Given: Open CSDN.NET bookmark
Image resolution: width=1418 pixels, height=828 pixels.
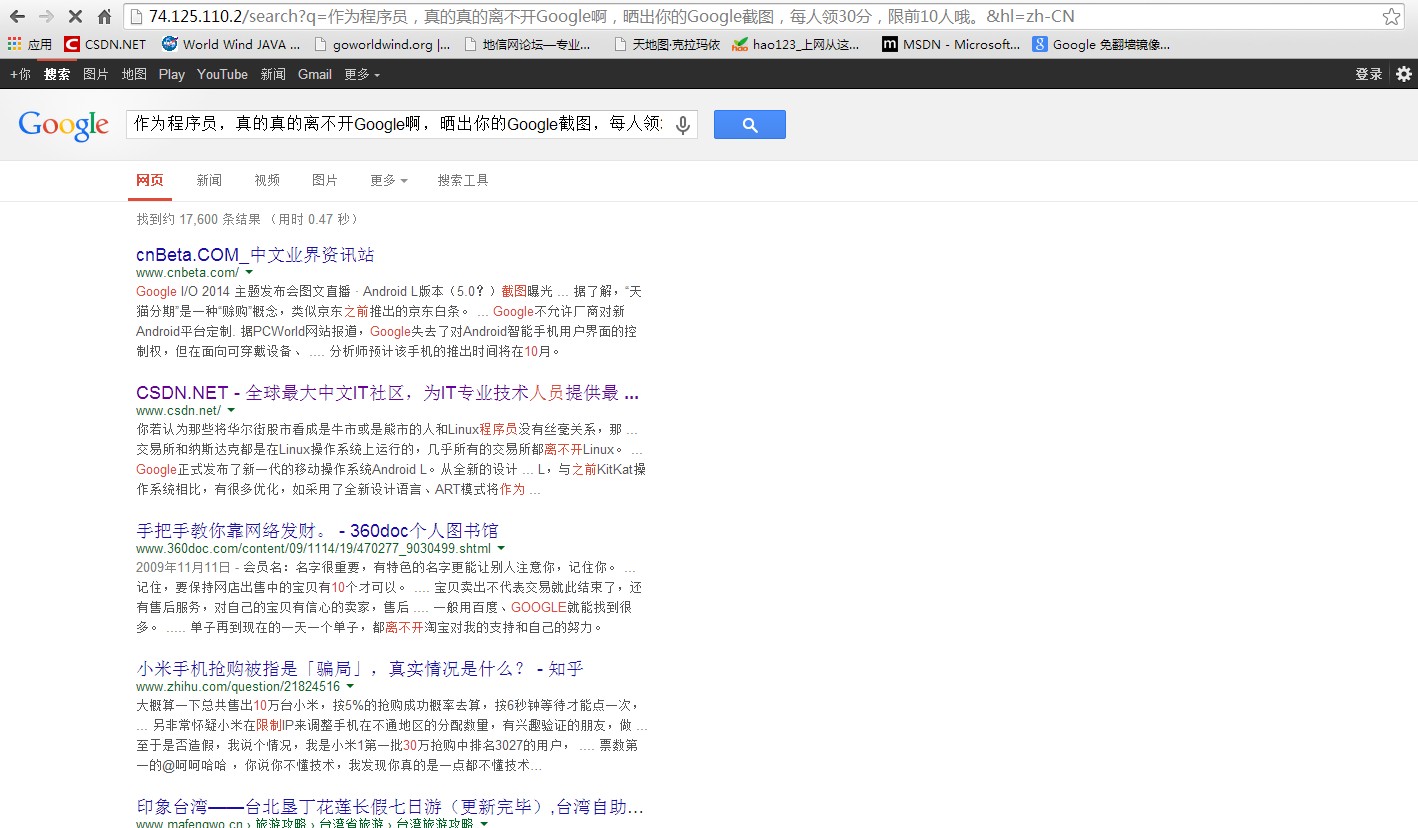Looking at the screenshot, I should click(105, 44).
